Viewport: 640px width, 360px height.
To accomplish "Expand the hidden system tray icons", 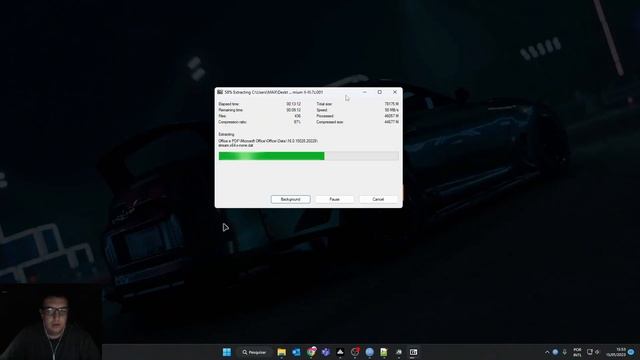I will point(547,352).
